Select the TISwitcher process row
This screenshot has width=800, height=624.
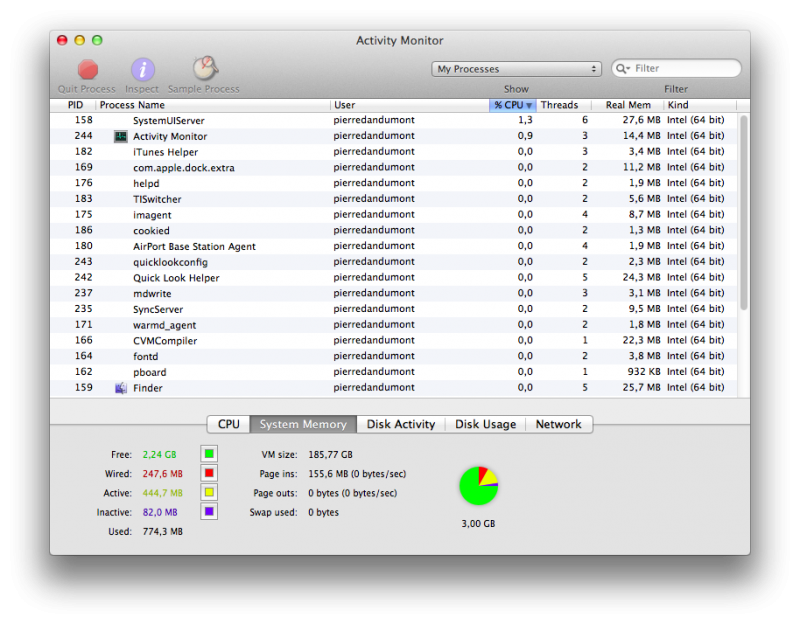[394, 199]
